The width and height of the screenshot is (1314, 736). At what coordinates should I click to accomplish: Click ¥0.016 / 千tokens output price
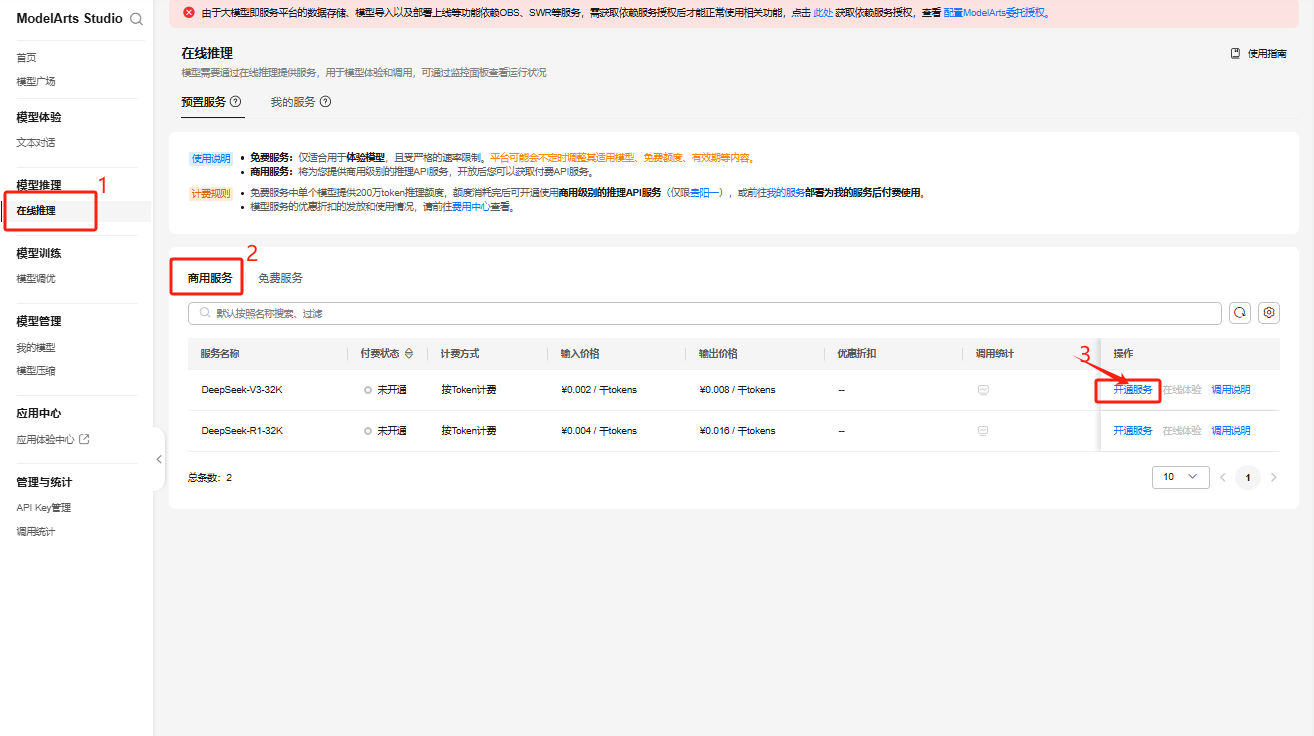[x=737, y=431]
